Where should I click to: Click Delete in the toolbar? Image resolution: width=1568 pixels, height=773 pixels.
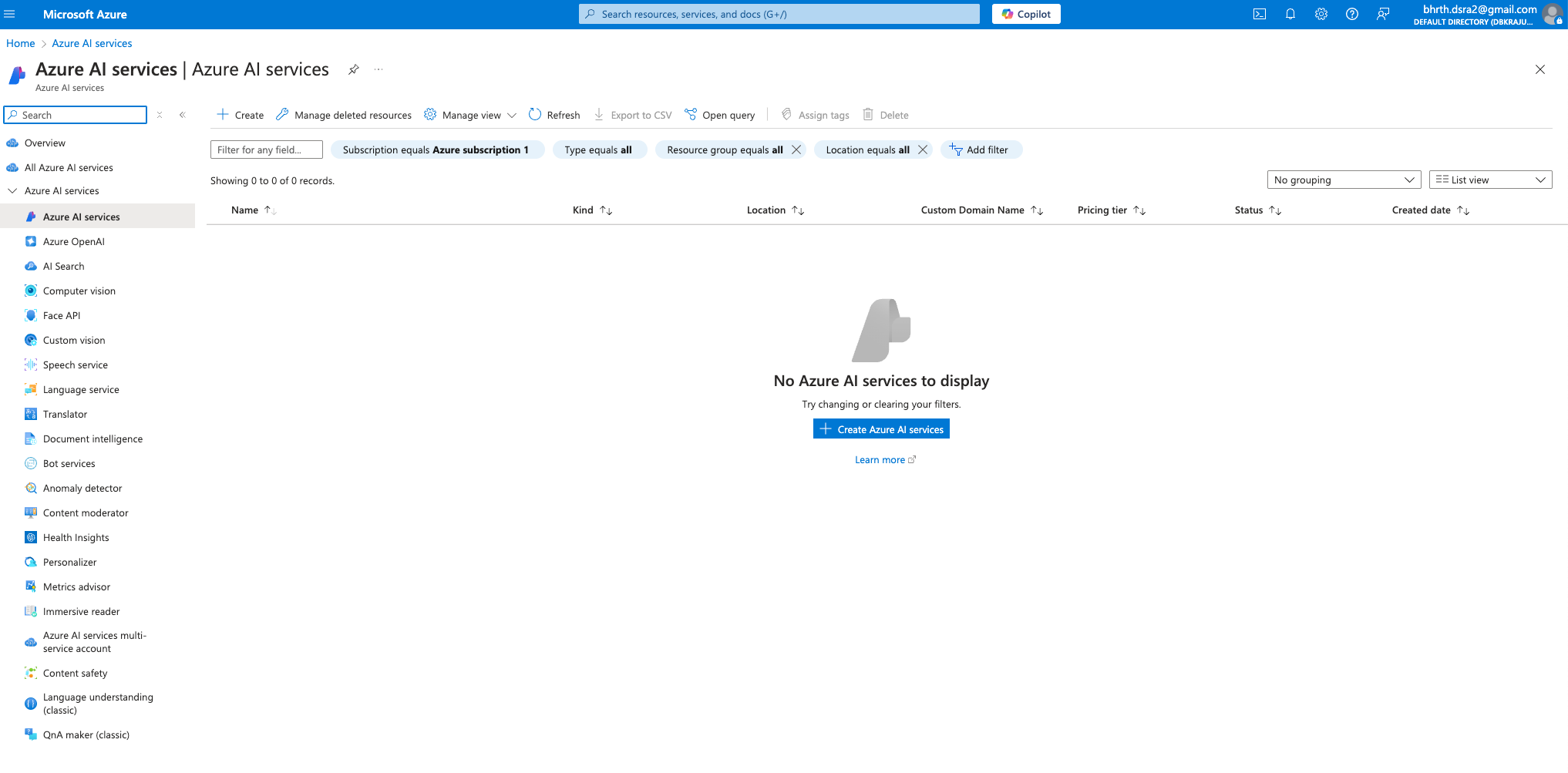click(x=885, y=115)
